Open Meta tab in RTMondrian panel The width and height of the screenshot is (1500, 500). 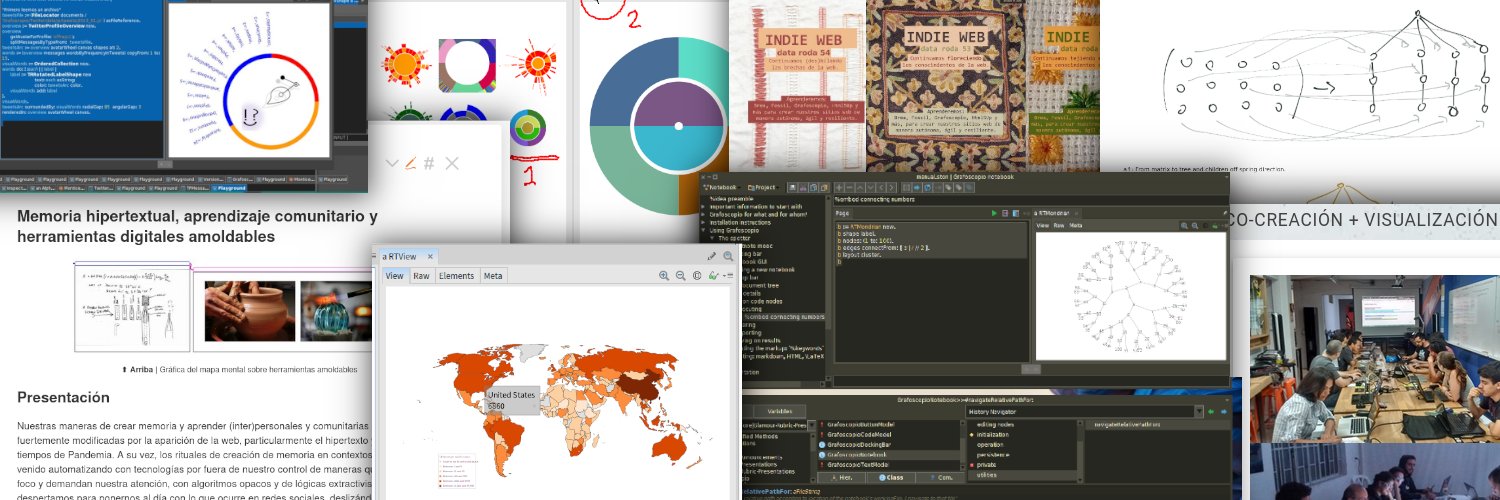tap(1075, 225)
